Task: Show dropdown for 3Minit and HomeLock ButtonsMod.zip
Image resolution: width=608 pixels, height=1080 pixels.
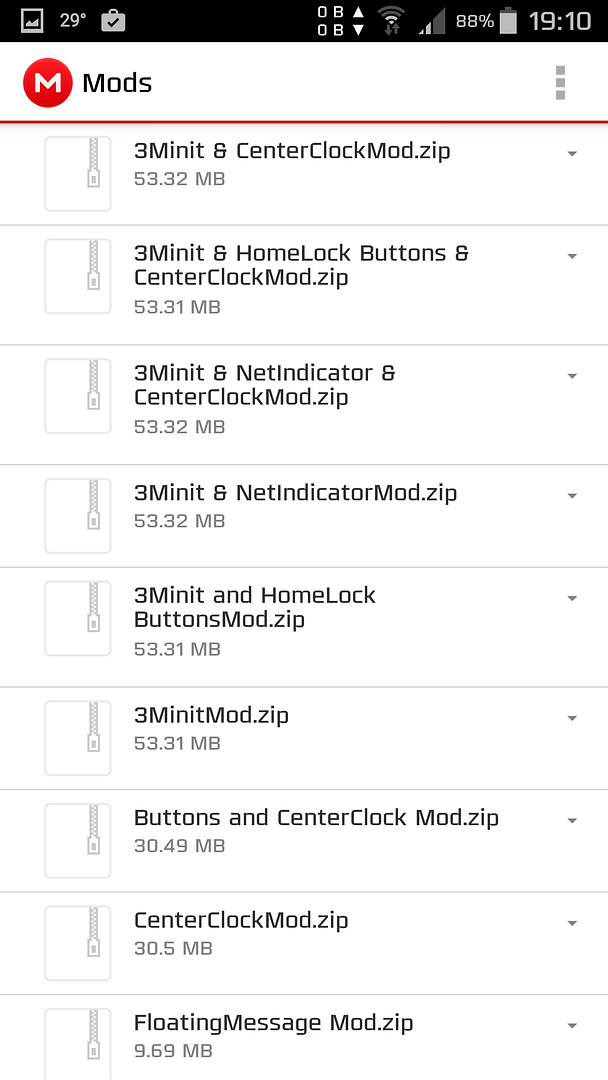Action: 572,598
